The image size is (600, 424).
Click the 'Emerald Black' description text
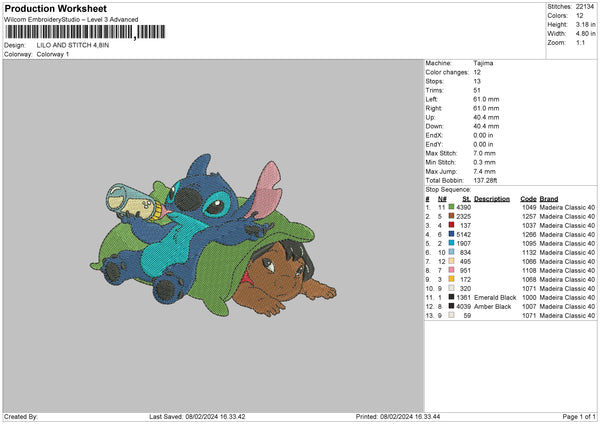point(495,297)
